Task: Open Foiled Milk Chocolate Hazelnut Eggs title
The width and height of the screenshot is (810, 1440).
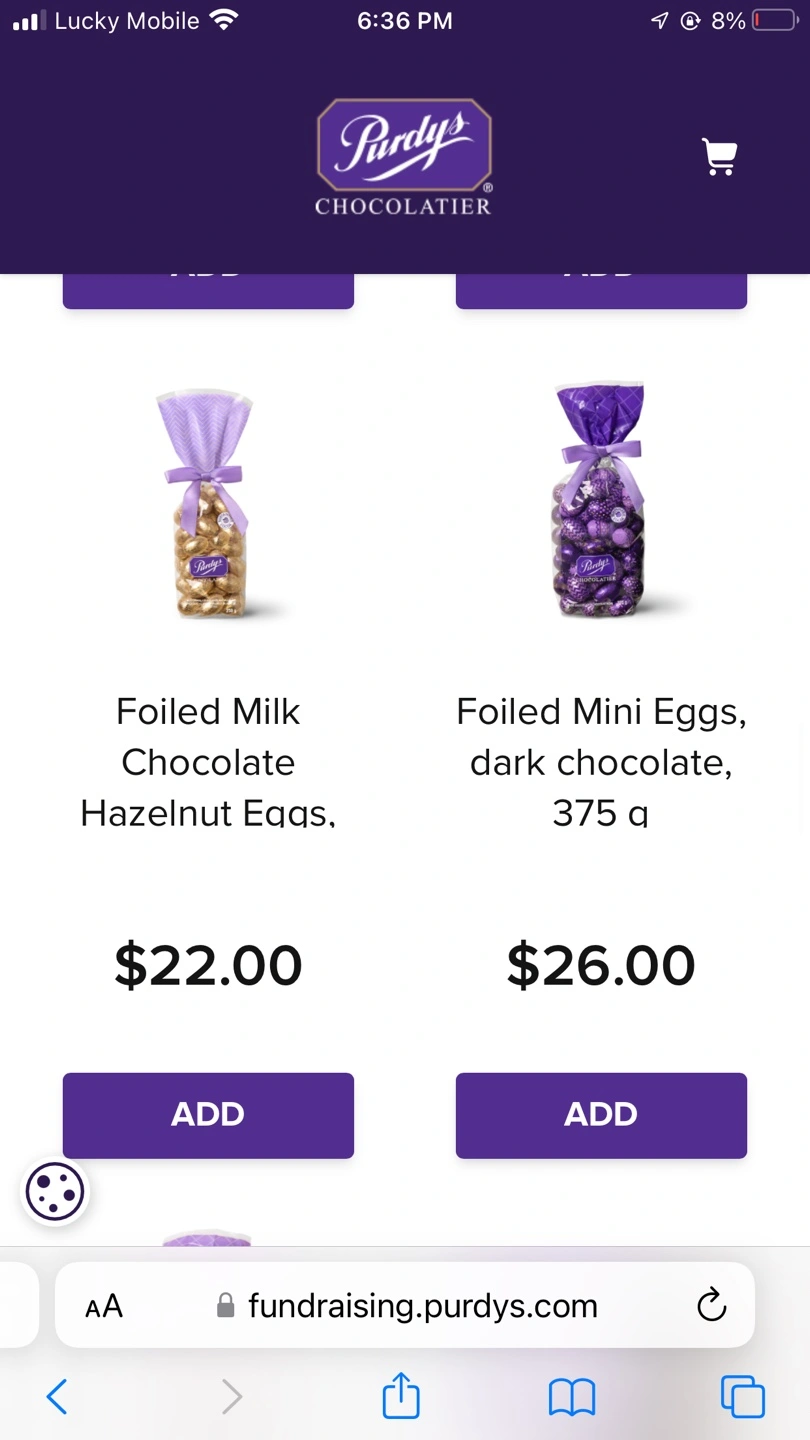Action: point(208,762)
